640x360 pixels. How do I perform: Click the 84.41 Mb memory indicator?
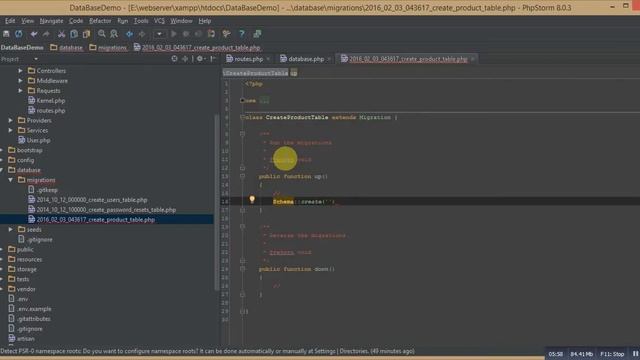point(581,354)
